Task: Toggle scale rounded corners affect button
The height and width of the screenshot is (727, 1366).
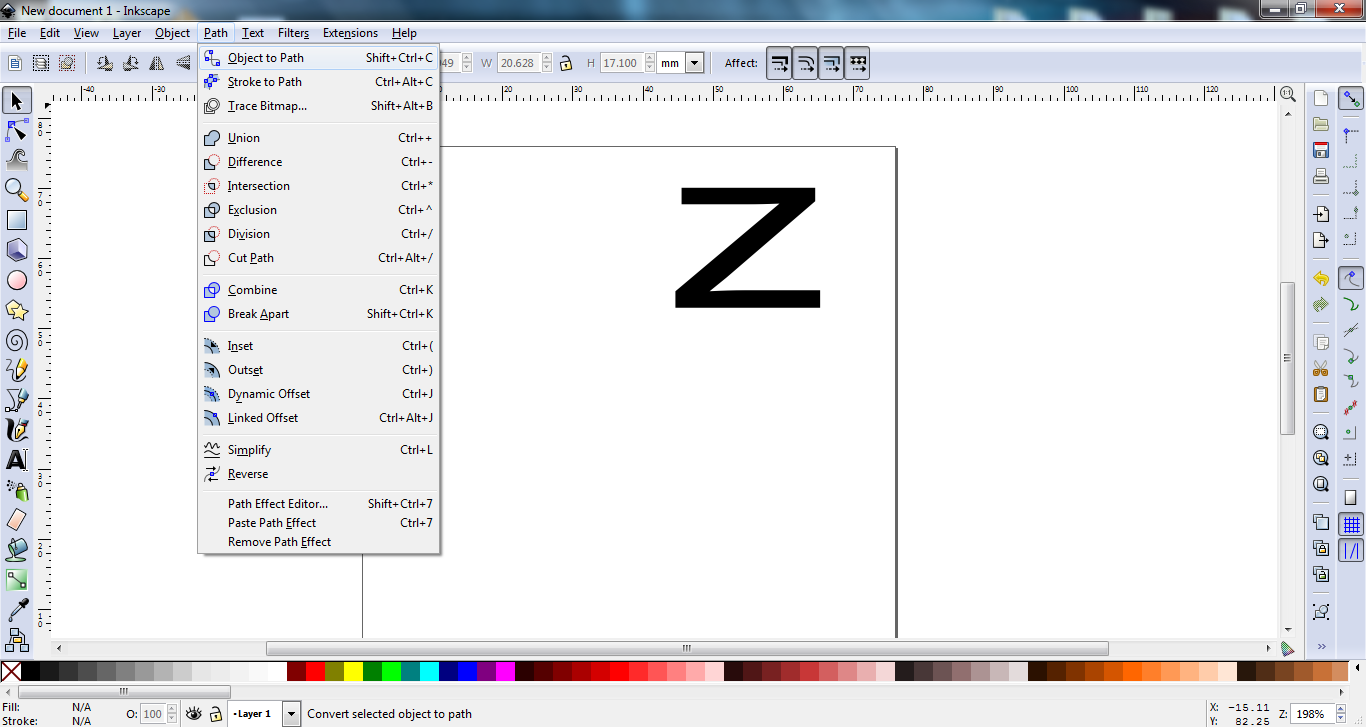Action: coord(805,63)
